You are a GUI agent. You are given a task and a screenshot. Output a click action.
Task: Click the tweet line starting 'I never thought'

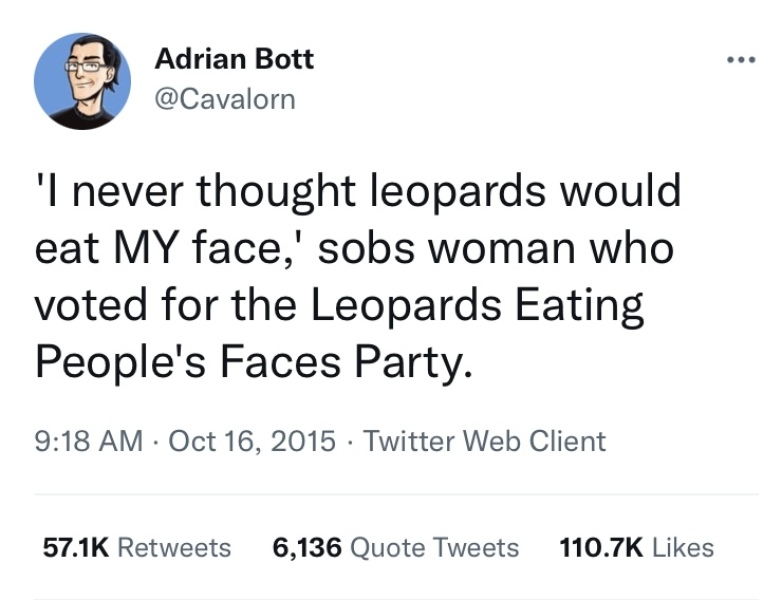coord(357,191)
